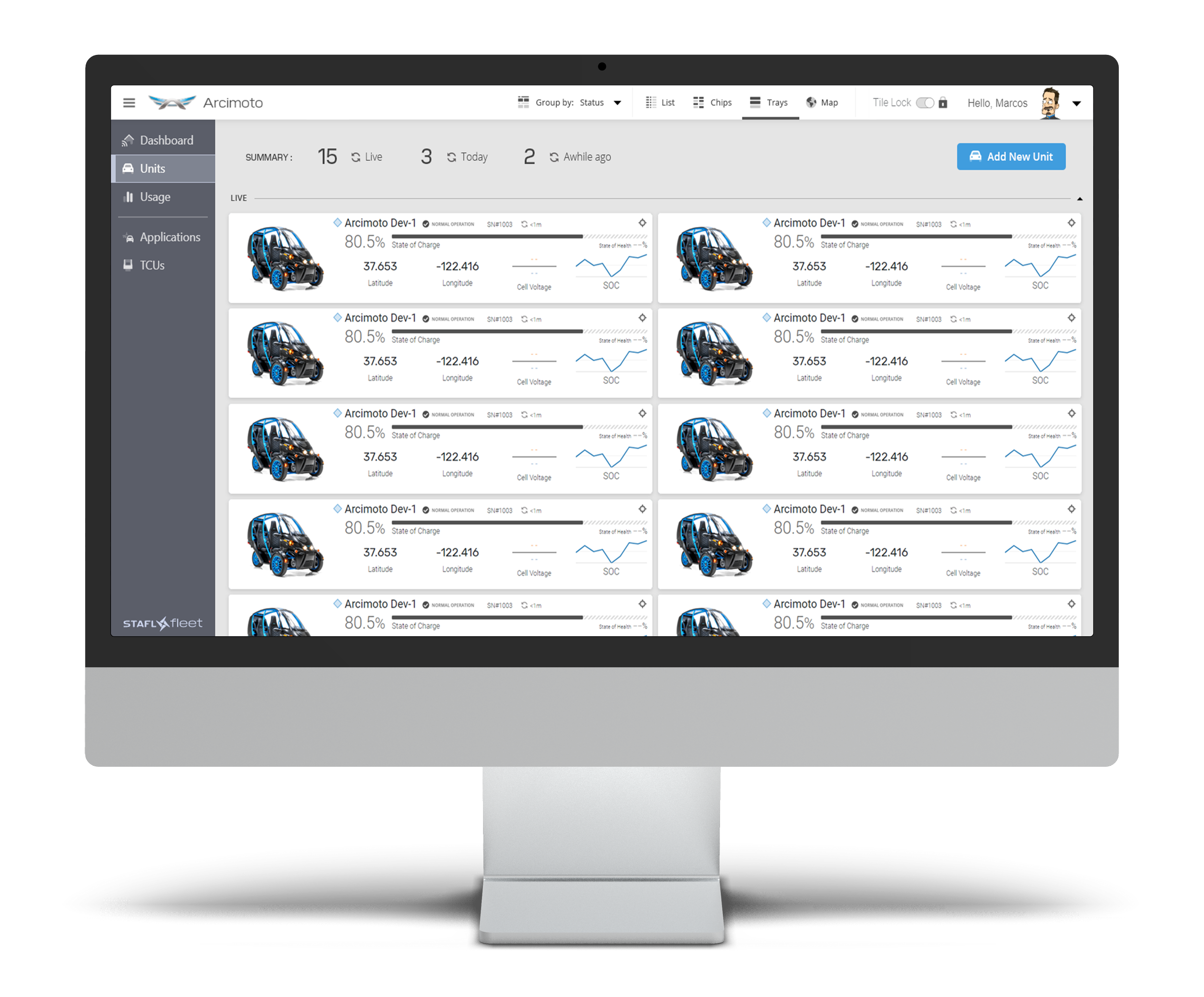Toggle the Tile Lock switch

pyautogui.click(x=924, y=103)
